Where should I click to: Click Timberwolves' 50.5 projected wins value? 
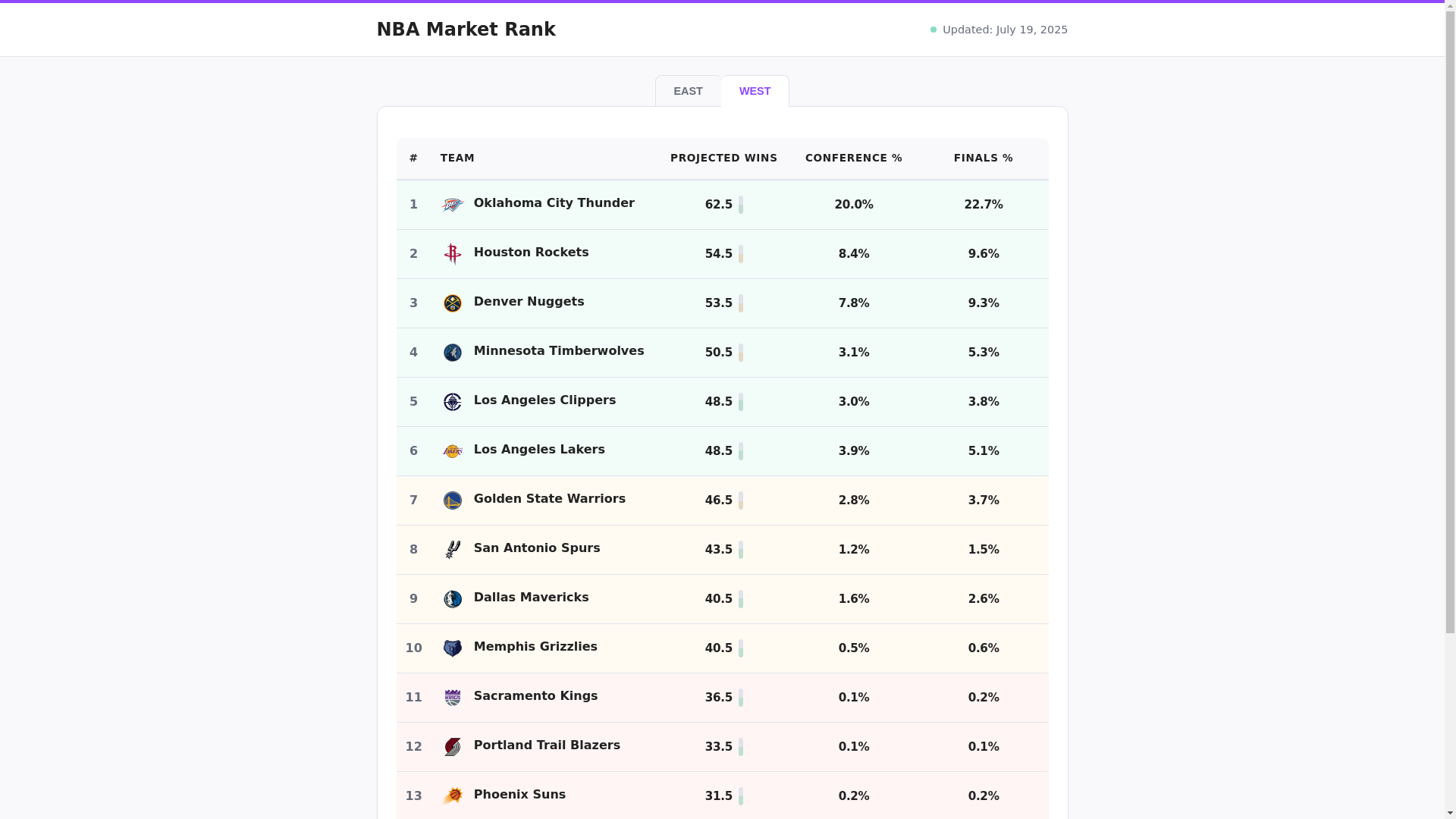718,353
